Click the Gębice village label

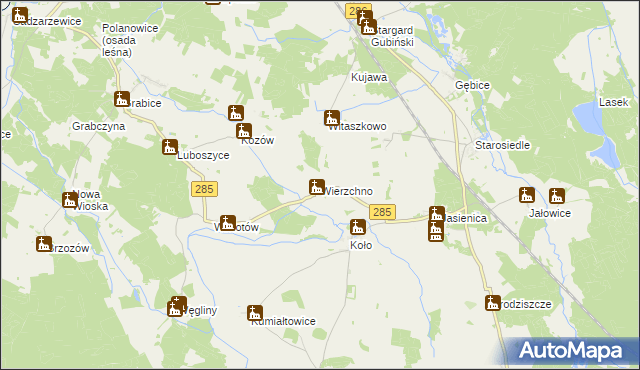point(472,85)
